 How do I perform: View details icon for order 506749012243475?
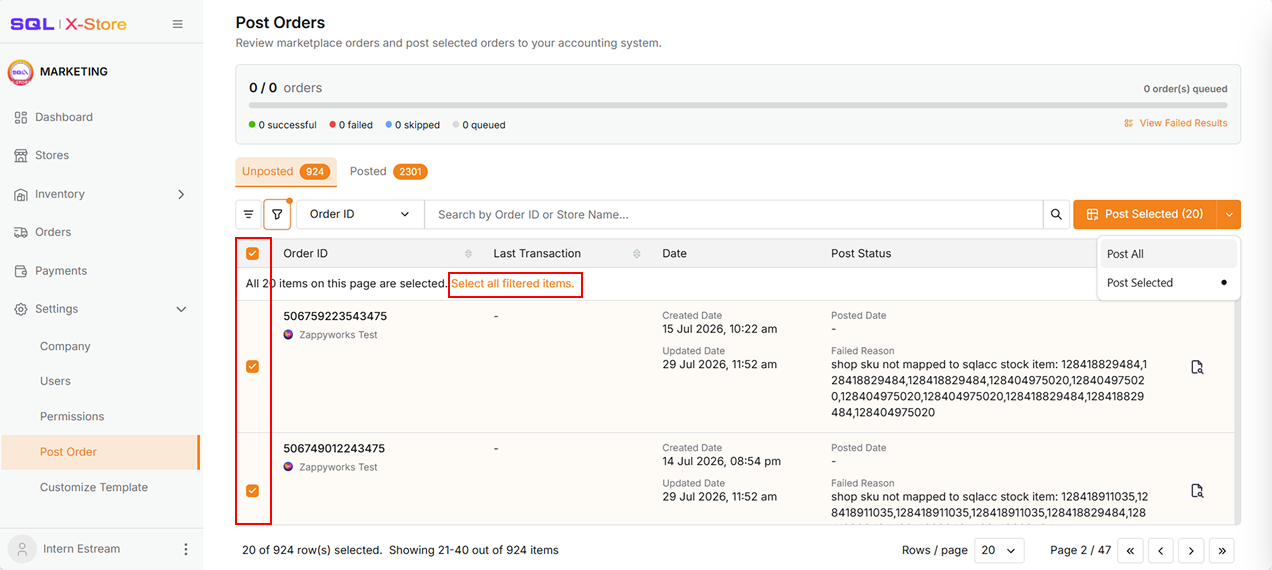pyautogui.click(x=1197, y=491)
